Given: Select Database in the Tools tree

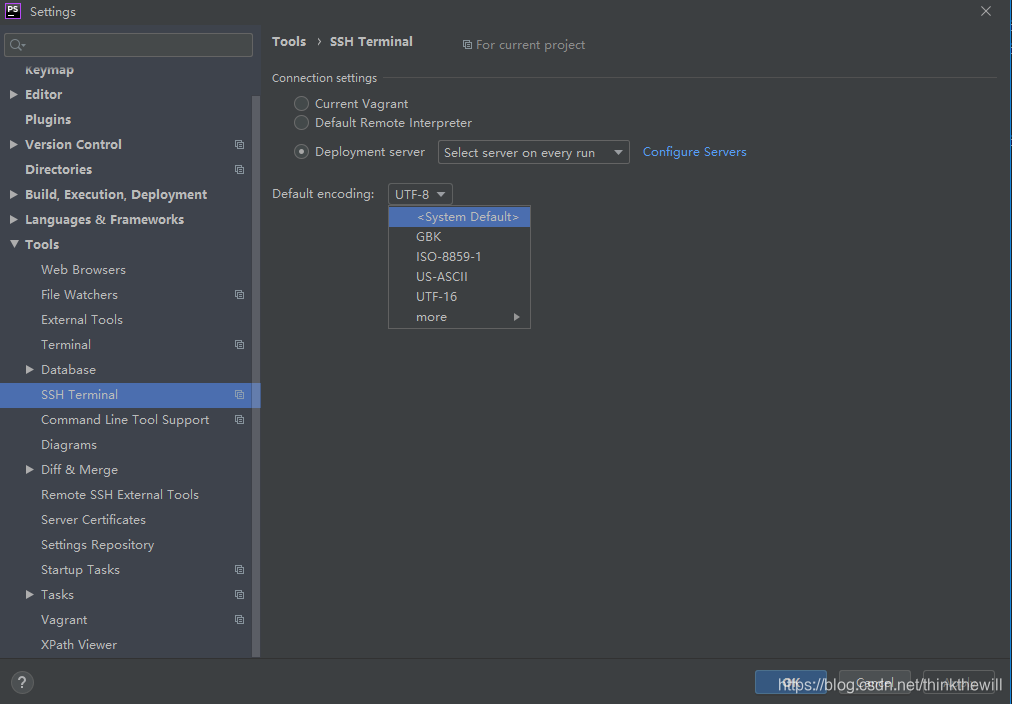Looking at the screenshot, I should [68, 370].
